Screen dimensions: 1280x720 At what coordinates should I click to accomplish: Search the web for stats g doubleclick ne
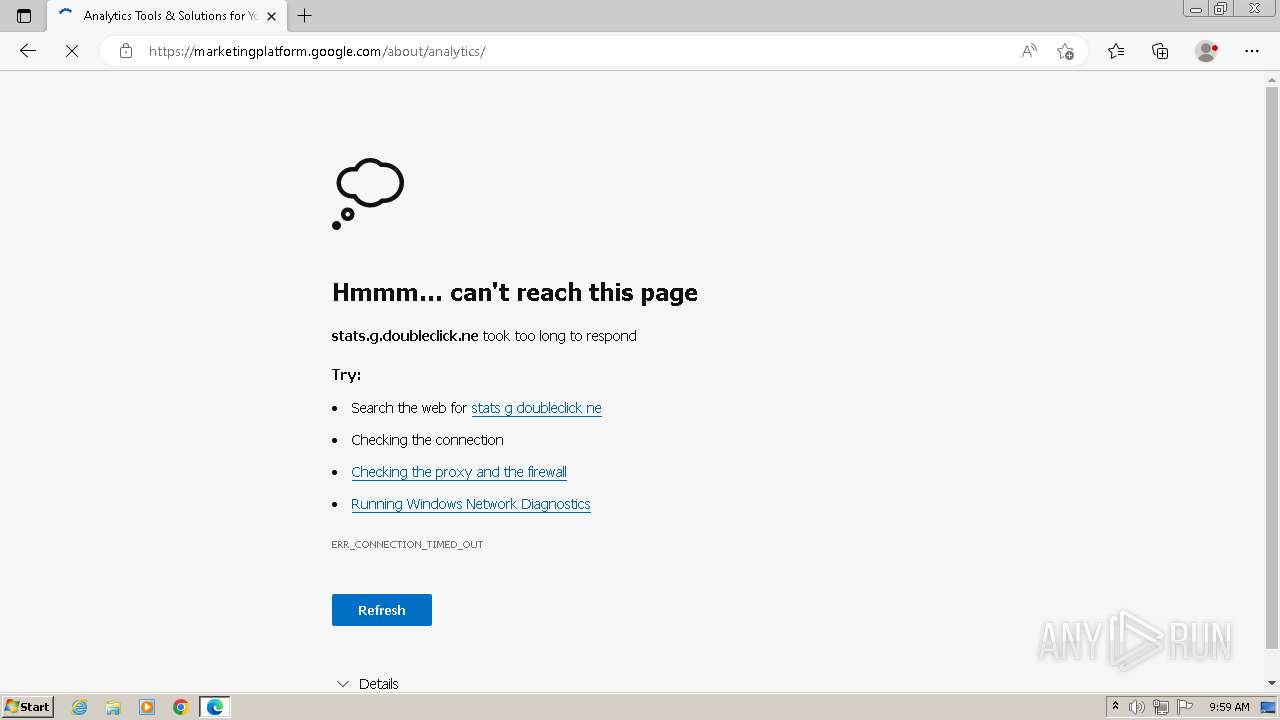[536, 408]
